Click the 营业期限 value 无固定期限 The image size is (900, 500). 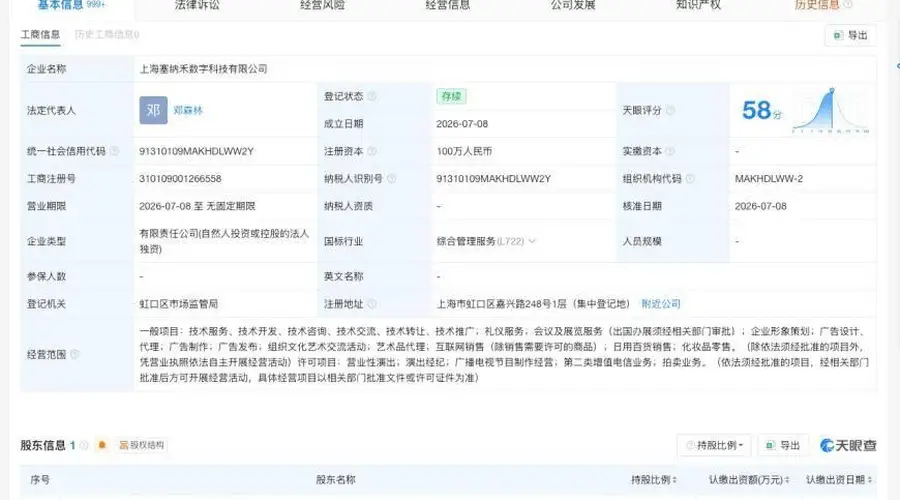[x=232, y=206]
